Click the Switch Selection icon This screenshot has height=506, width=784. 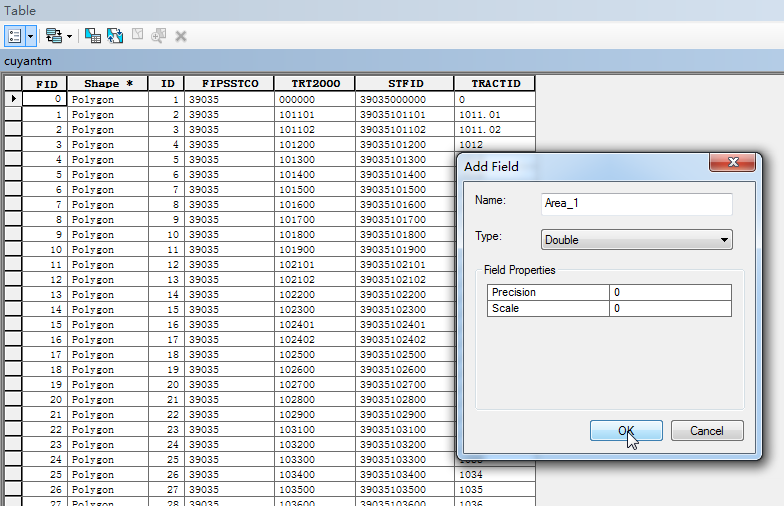pos(115,36)
